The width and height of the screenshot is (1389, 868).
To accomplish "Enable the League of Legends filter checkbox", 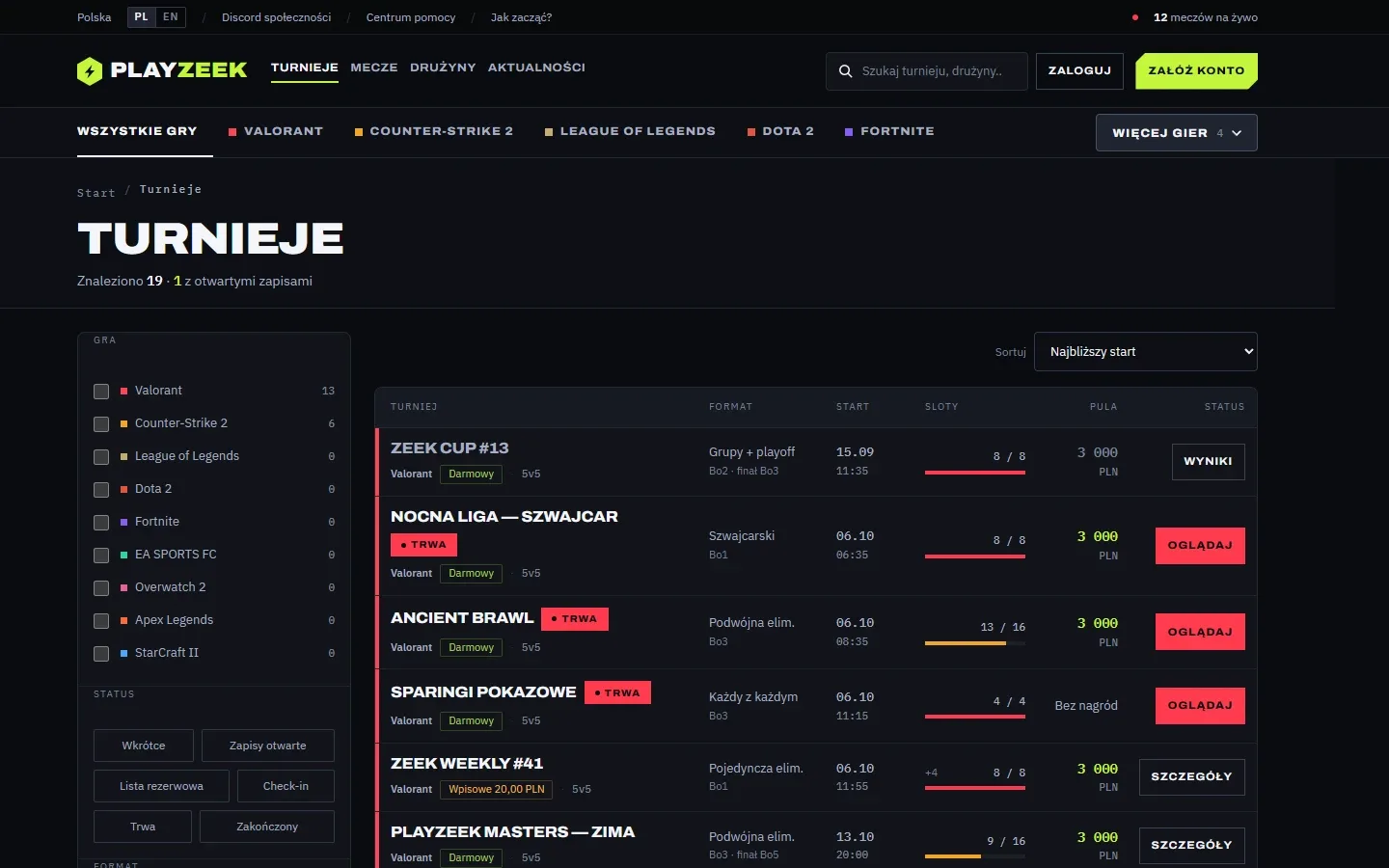I will point(101,457).
